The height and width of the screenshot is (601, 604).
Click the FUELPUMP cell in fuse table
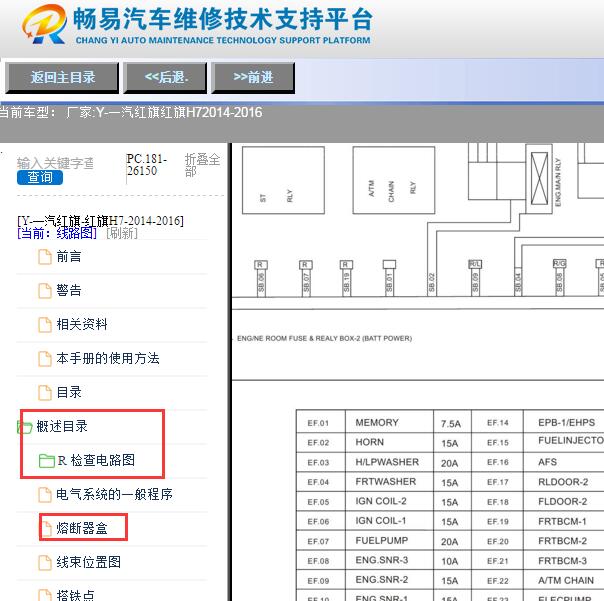click(389, 541)
